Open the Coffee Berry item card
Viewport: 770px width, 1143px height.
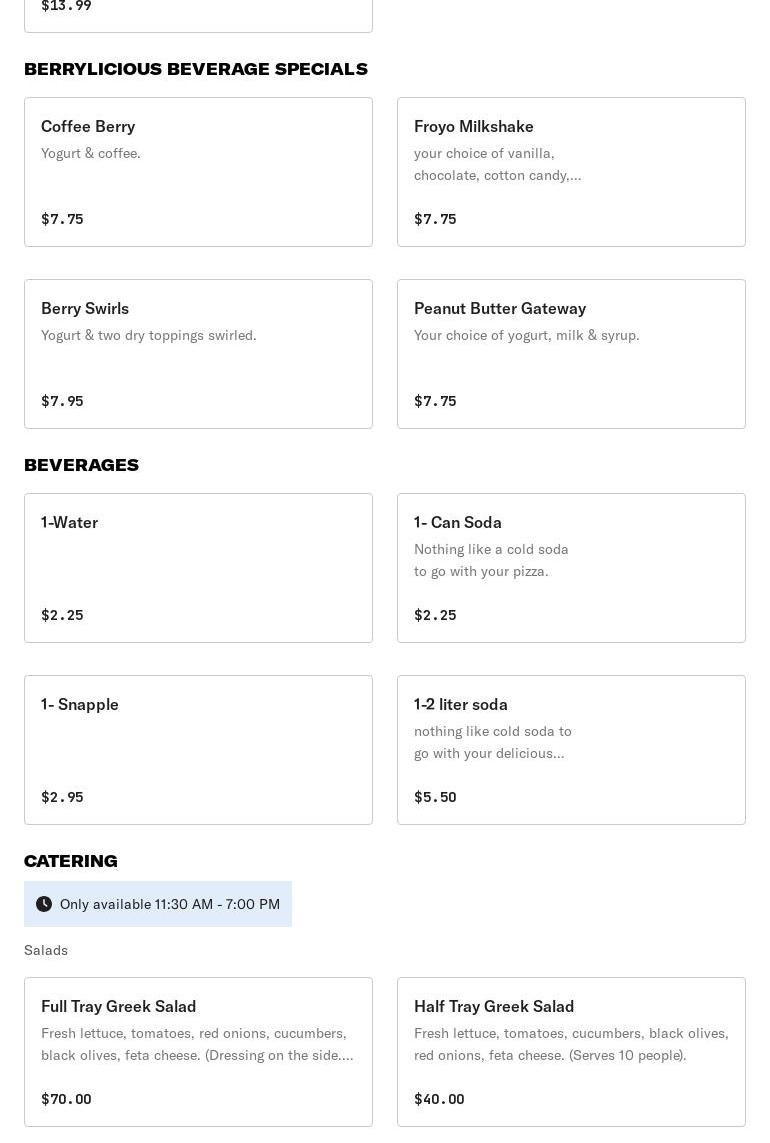pos(198,172)
